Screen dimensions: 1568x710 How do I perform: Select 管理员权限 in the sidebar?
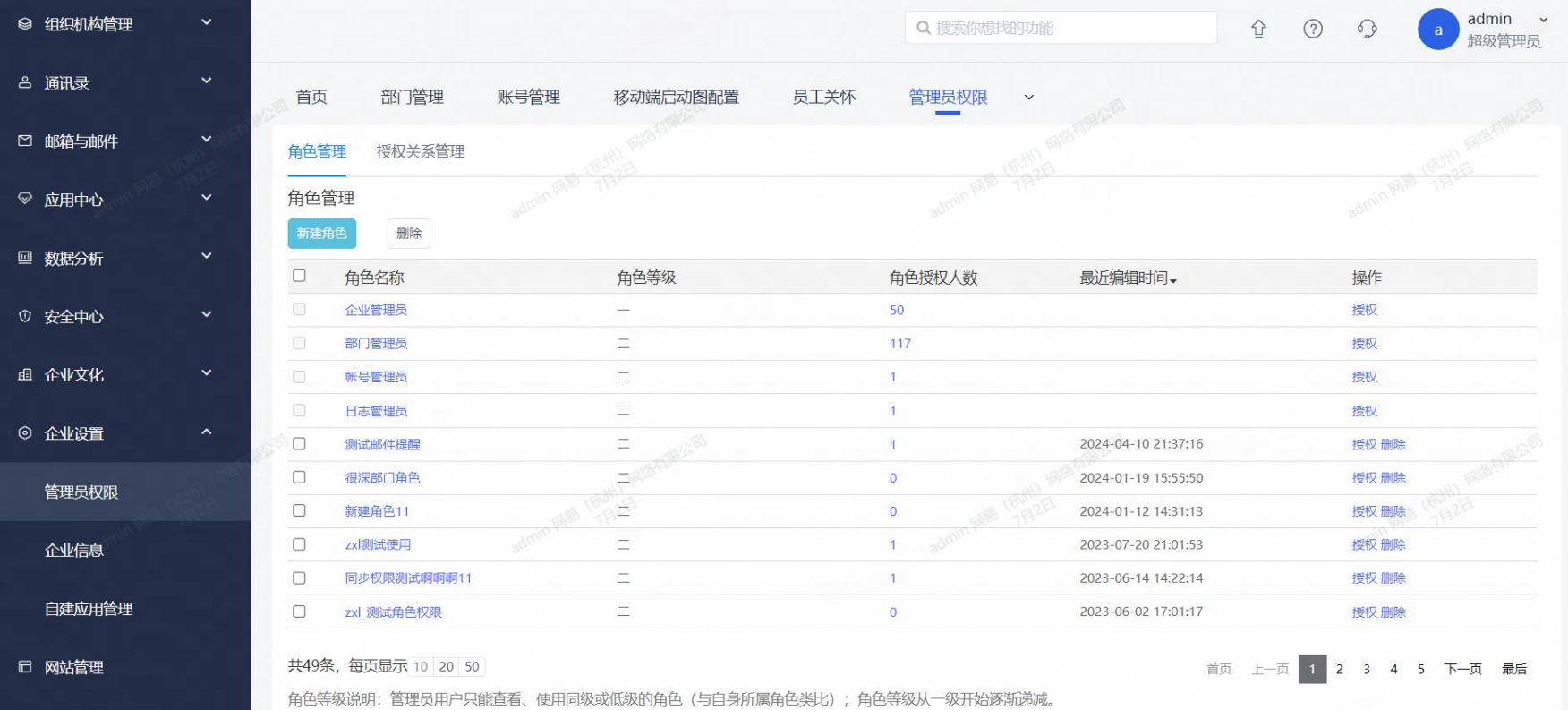pyautogui.click(x=125, y=492)
